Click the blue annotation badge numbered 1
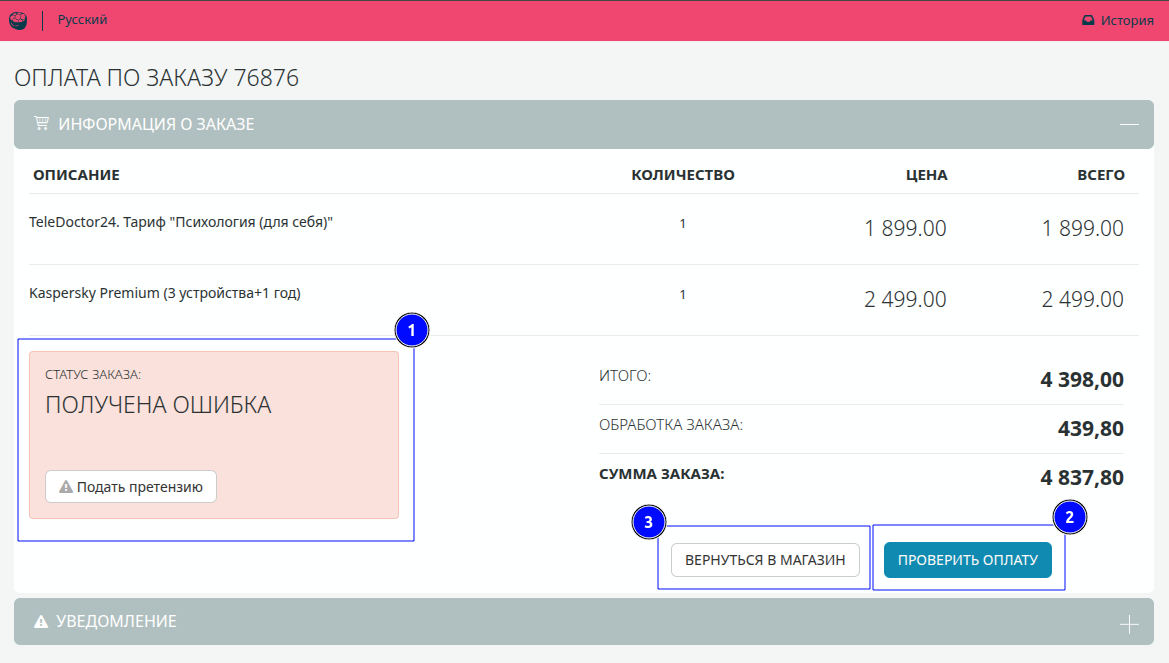The width and height of the screenshot is (1169, 663). (x=412, y=331)
